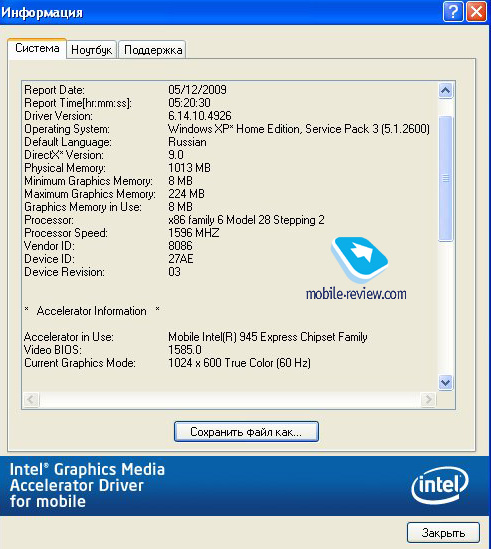This screenshot has width=491, height=549.
Task: Click the Accelerator Information heading
Action: tap(92, 311)
